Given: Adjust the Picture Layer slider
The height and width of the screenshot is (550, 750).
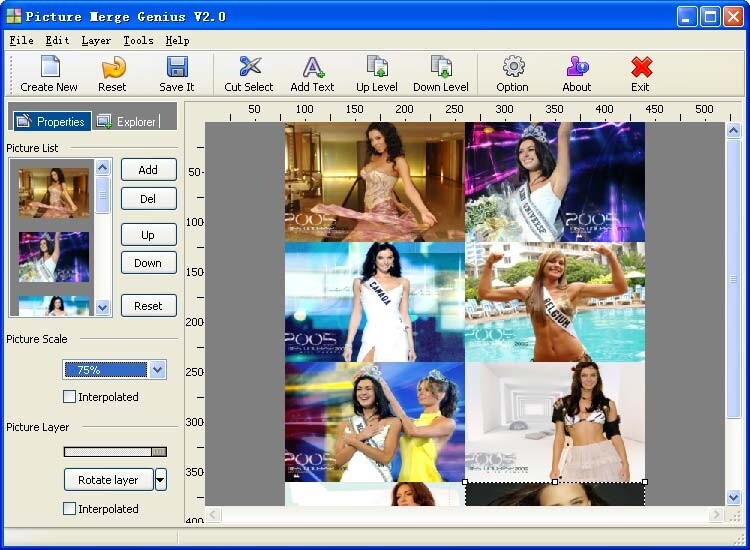Looking at the screenshot, I should point(115,451).
